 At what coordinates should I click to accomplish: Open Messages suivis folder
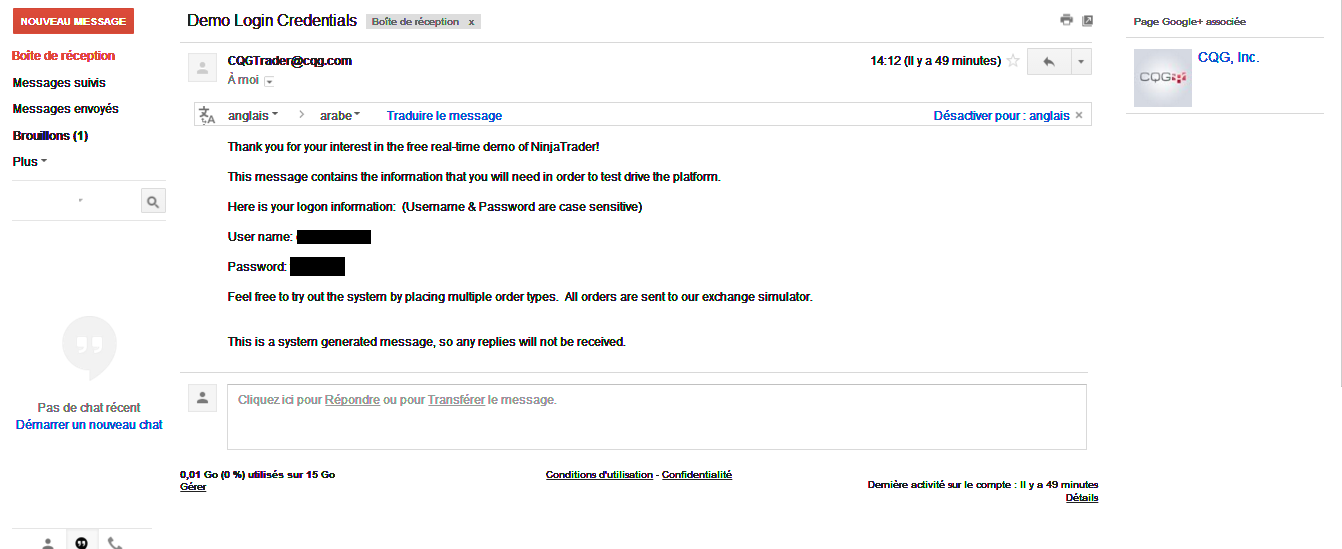[x=59, y=83]
